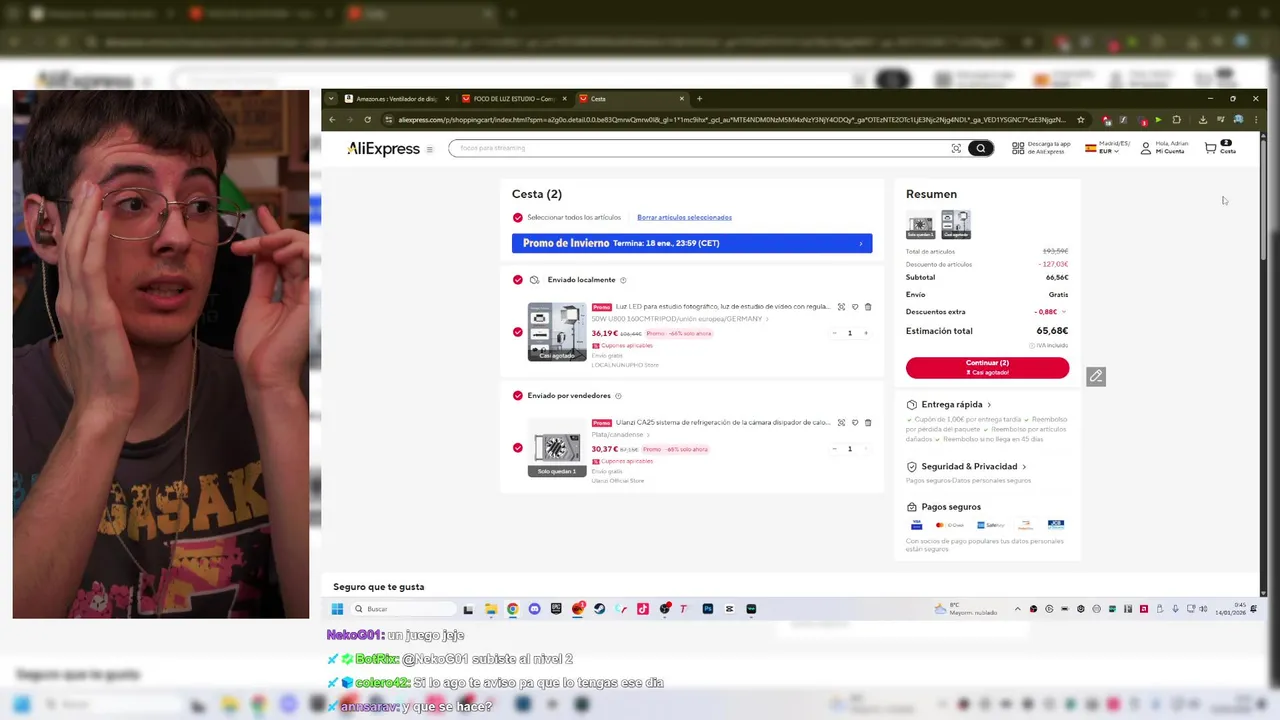This screenshot has height=720, width=1280.
Task: Close the Amazon.es browser tab
Action: tap(447, 99)
